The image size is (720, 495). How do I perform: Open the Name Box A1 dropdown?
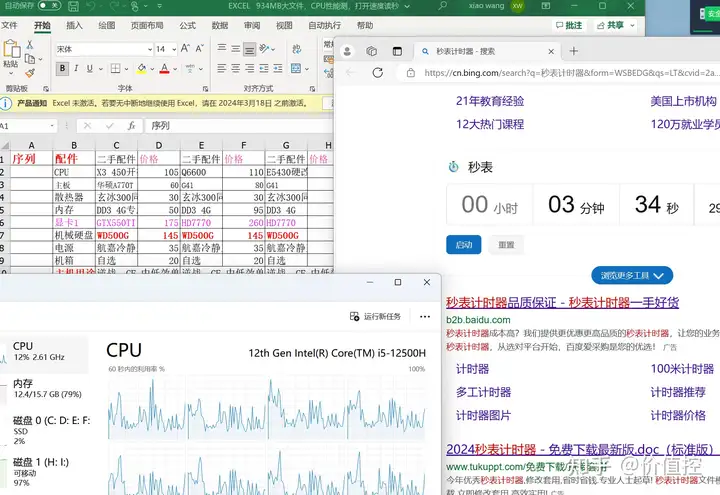pos(52,126)
